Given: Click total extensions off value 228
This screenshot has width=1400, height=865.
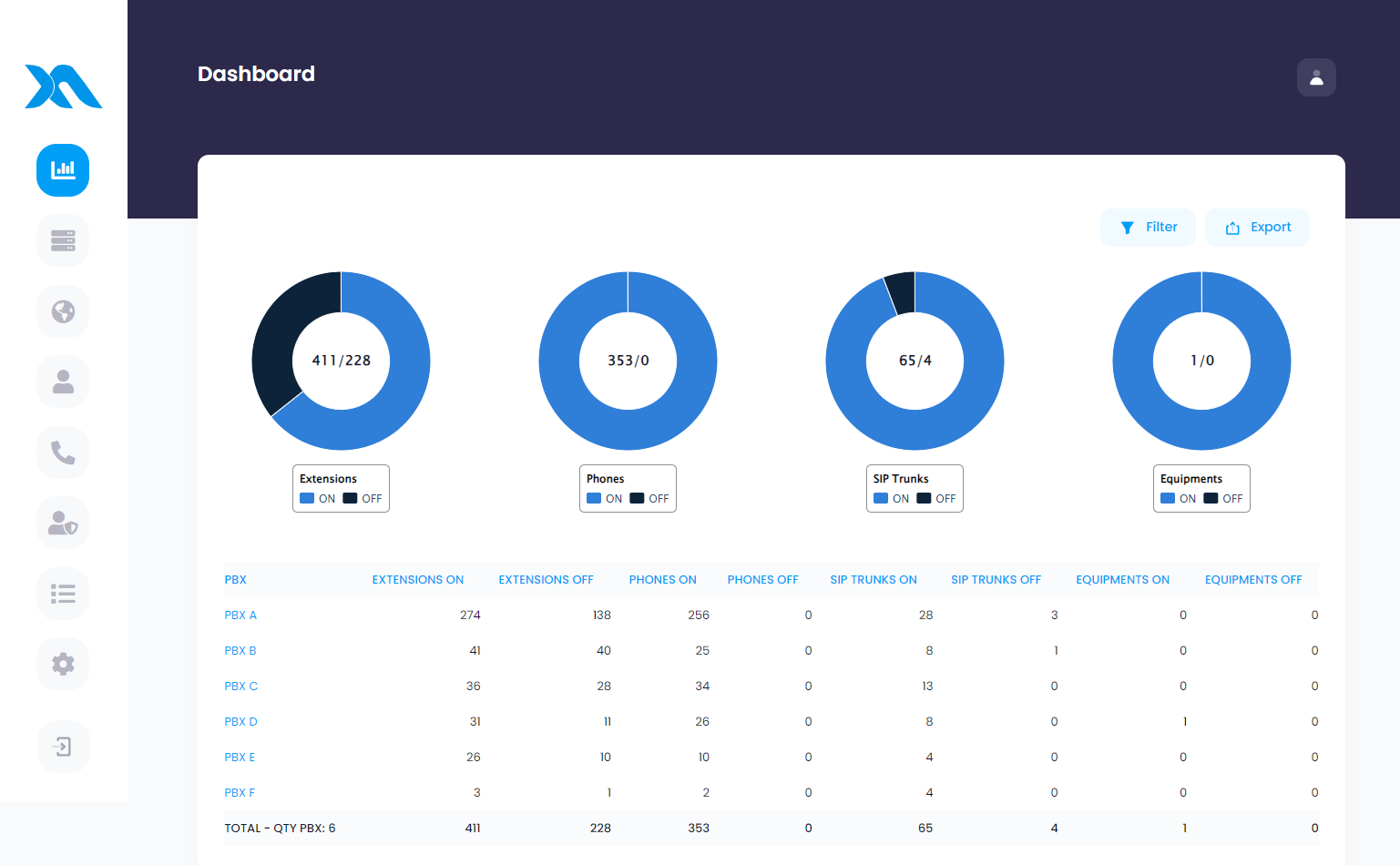Looking at the screenshot, I should [x=600, y=829].
